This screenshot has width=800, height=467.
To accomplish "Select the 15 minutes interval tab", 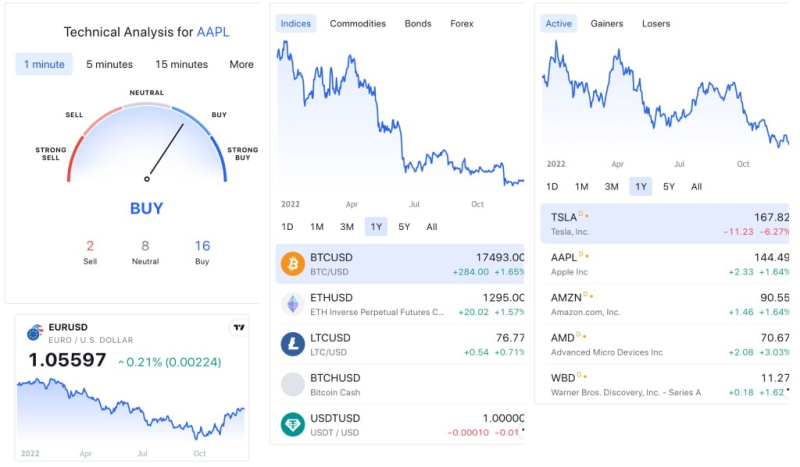I will (182, 64).
